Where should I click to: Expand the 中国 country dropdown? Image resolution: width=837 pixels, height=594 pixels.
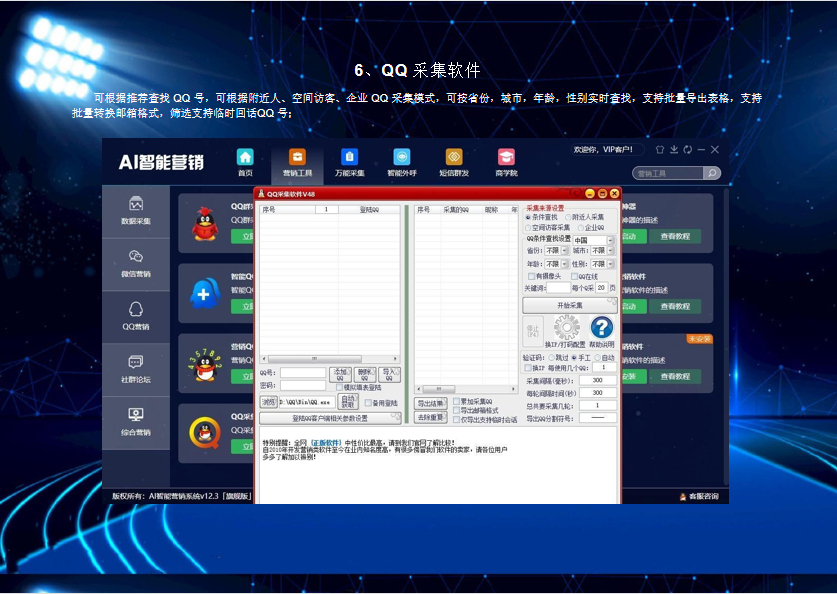tap(611, 240)
